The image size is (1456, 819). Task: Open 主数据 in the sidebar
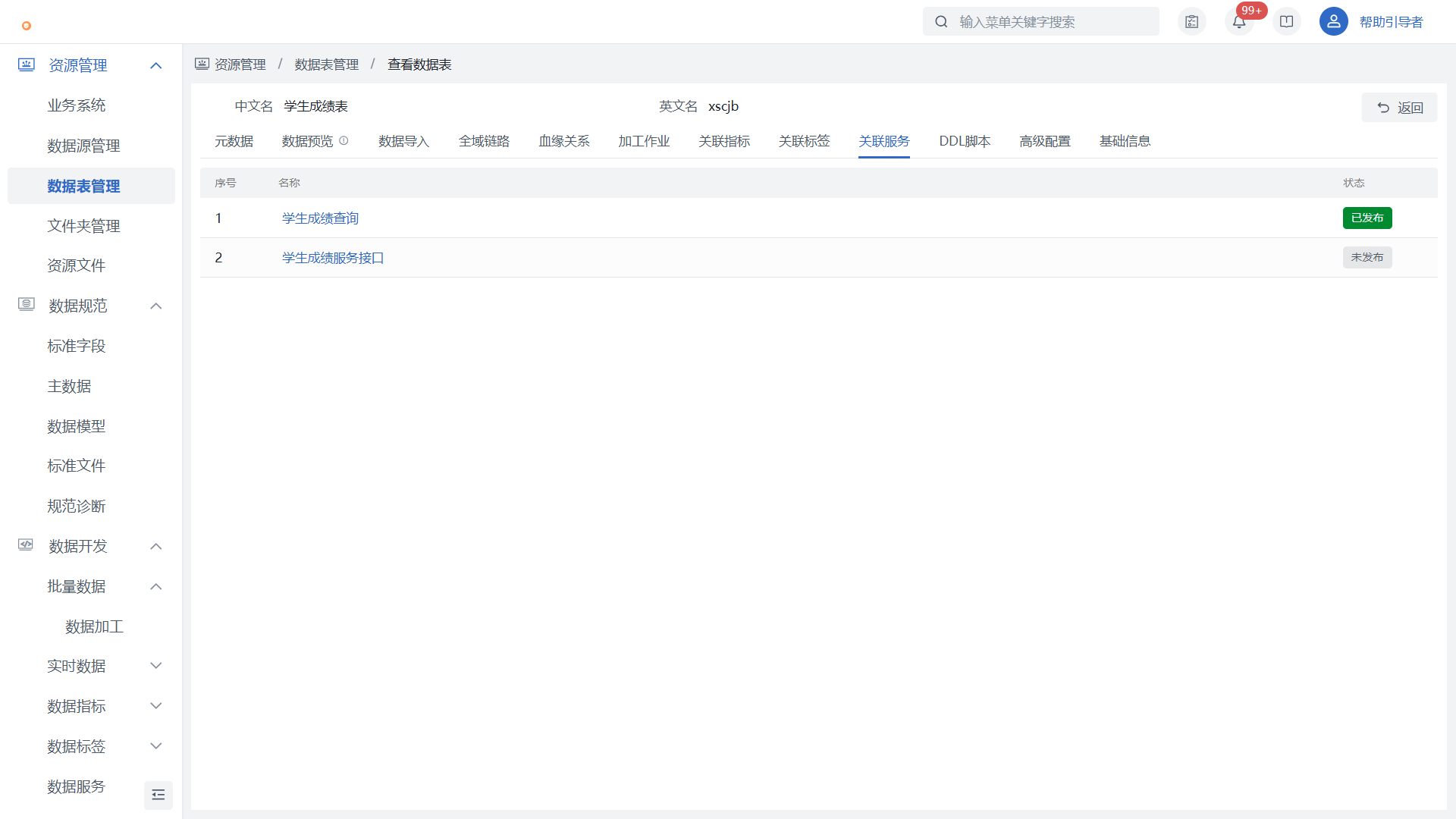coord(69,386)
